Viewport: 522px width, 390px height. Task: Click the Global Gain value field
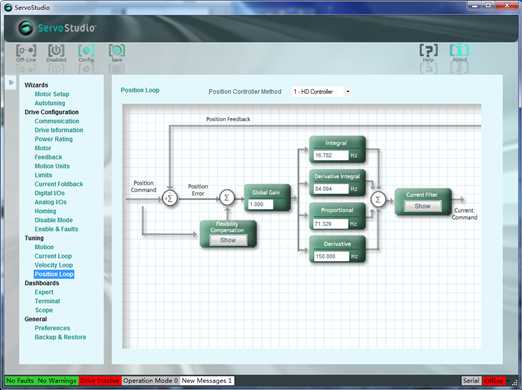tap(261, 204)
